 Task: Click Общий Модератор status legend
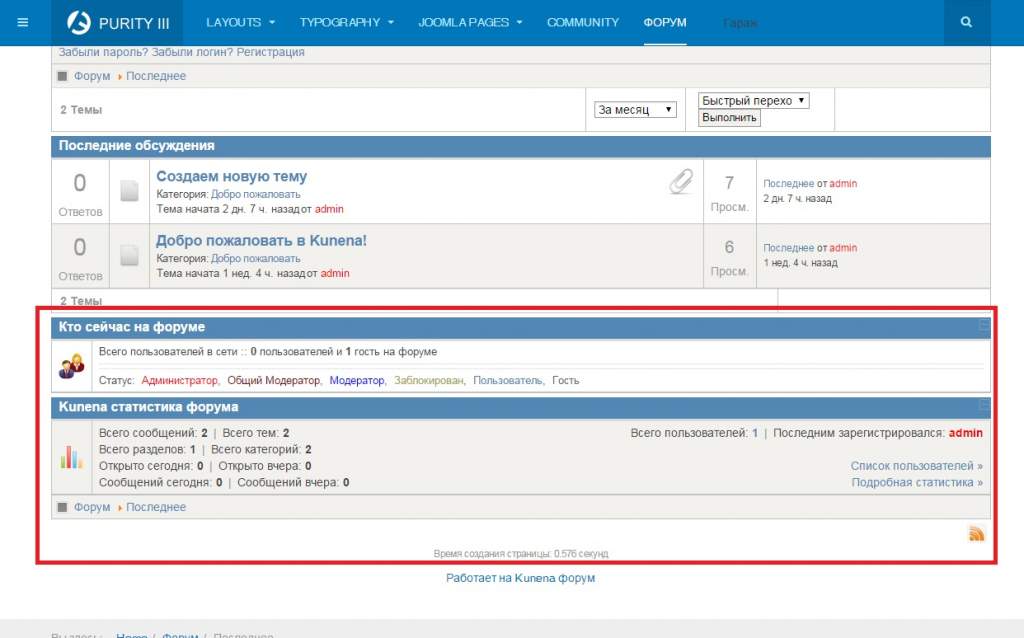(274, 381)
